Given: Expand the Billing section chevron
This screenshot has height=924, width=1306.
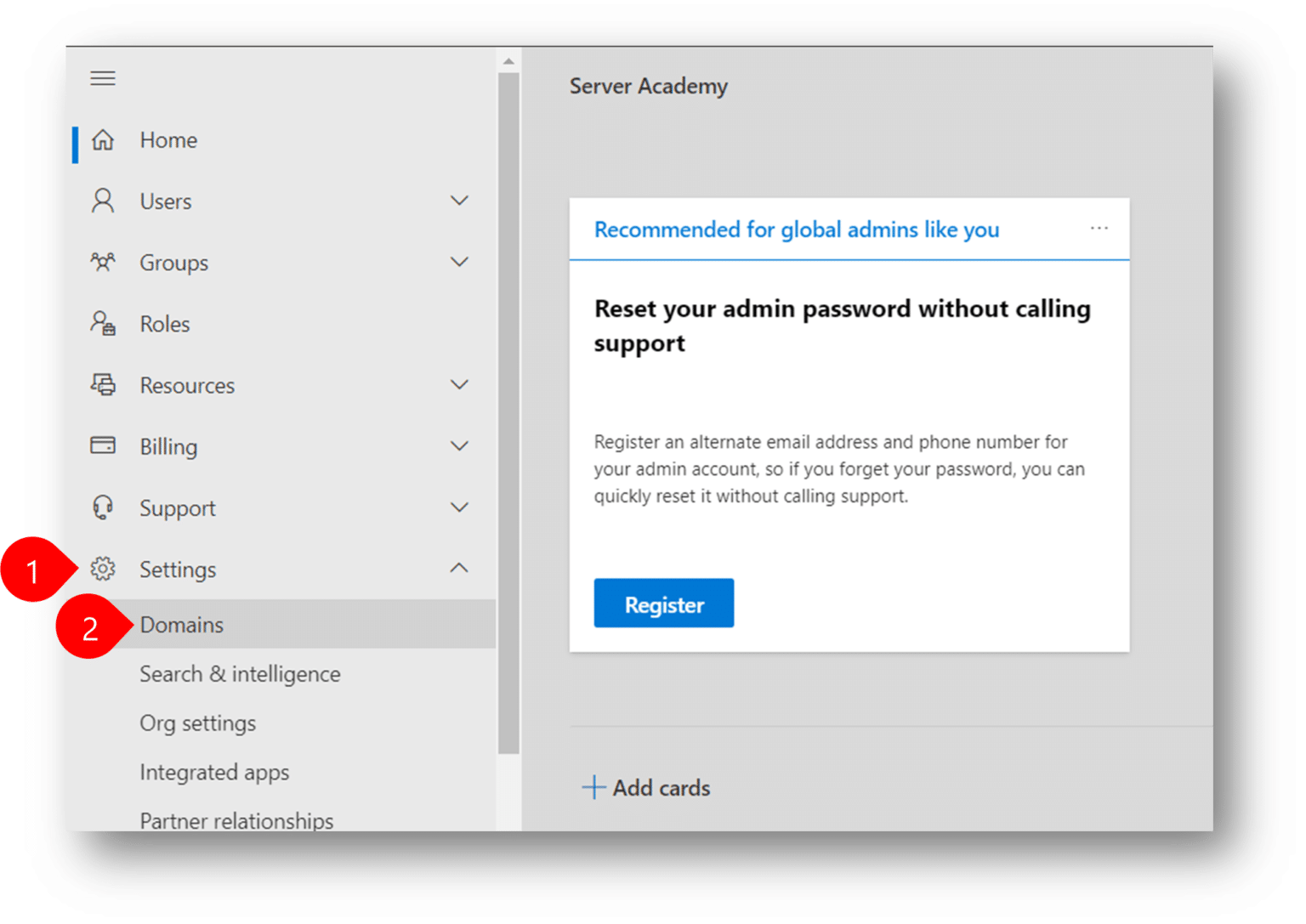Looking at the screenshot, I should pos(459,446).
